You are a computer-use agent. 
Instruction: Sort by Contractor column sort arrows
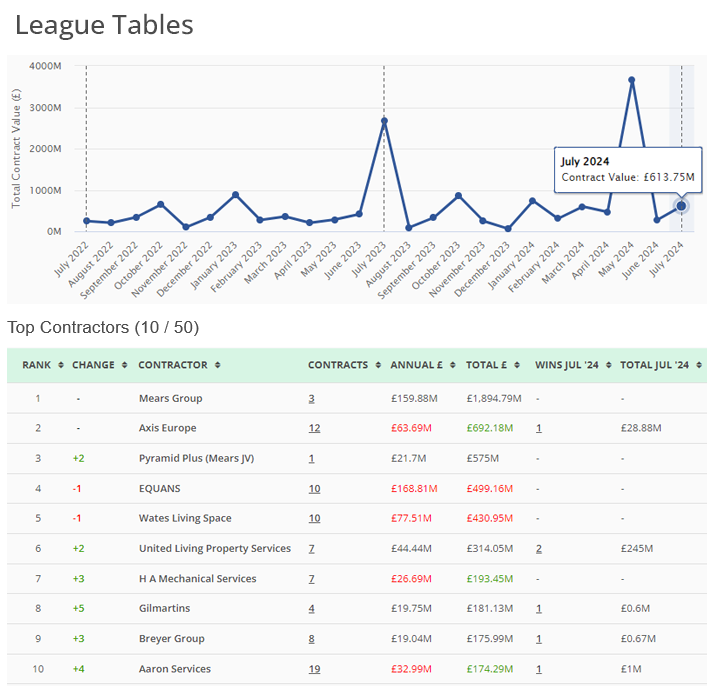pos(218,365)
